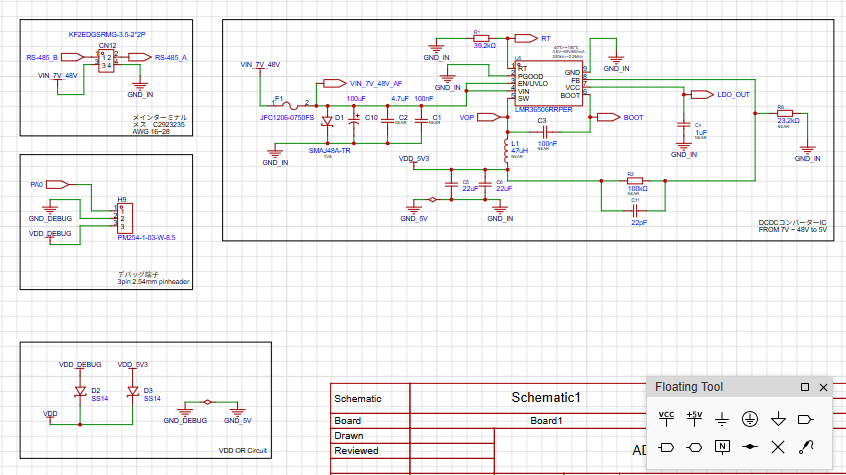This screenshot has height=475, width=846.
Task: Select the 47uH inductor L1
Action: [504, 151]
